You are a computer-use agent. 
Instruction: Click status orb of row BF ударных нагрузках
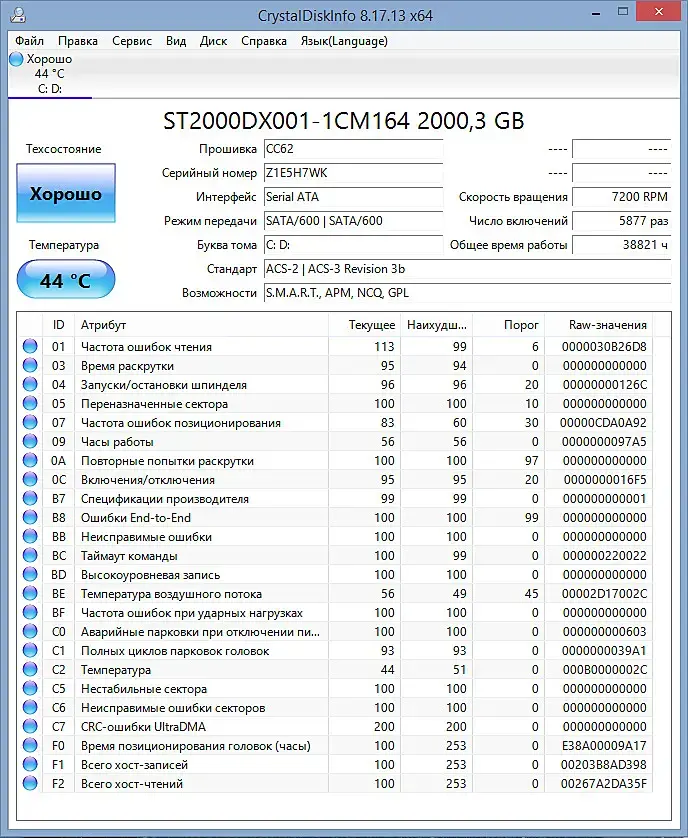30,612
